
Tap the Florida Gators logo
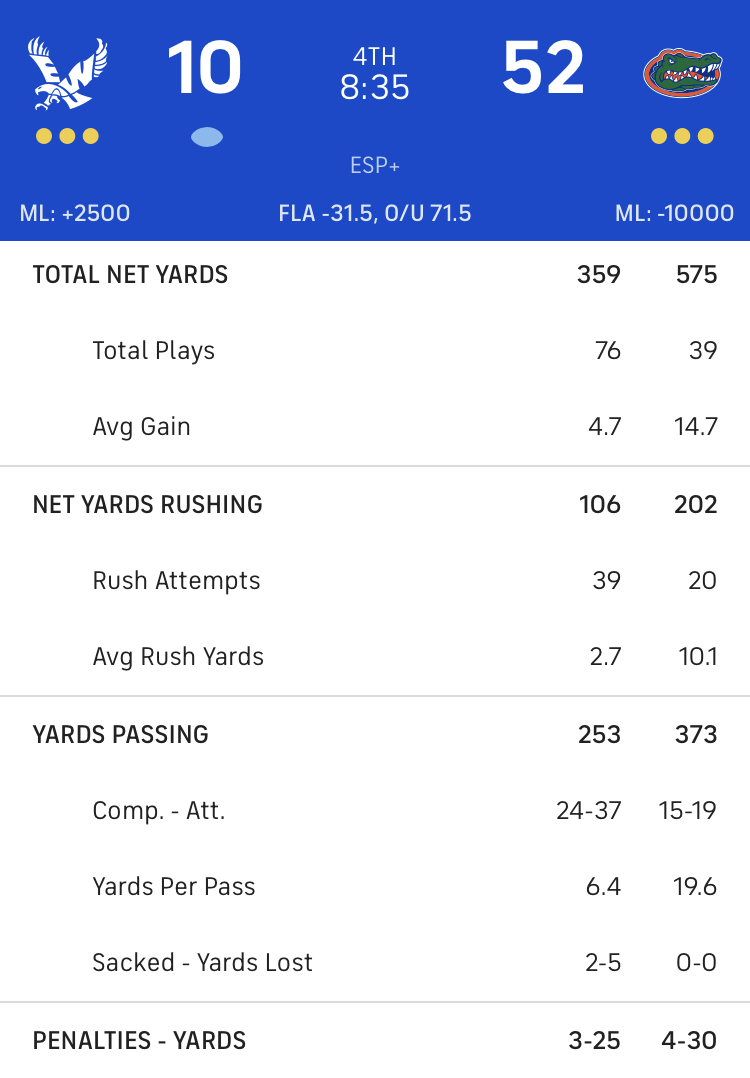click(x=682, y=72)
